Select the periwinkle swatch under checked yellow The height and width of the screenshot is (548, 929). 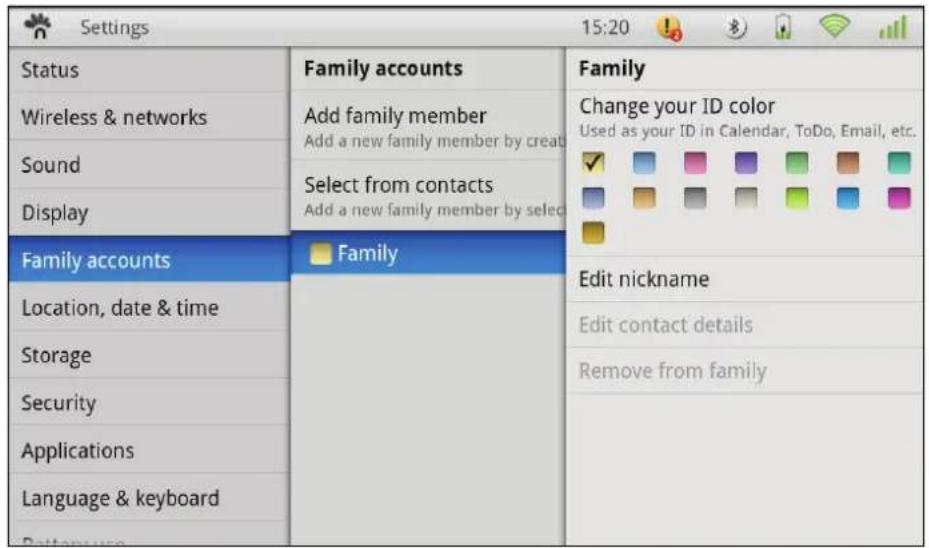[593, 198]
